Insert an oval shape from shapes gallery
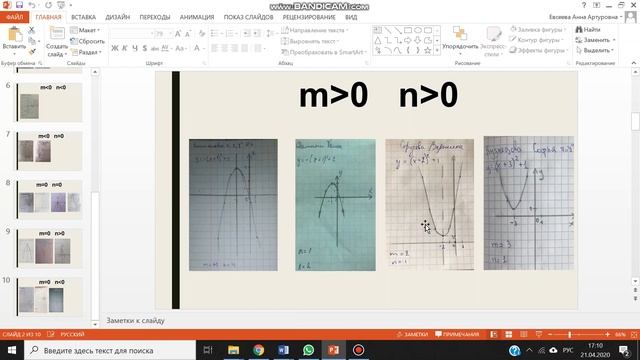 418,30
